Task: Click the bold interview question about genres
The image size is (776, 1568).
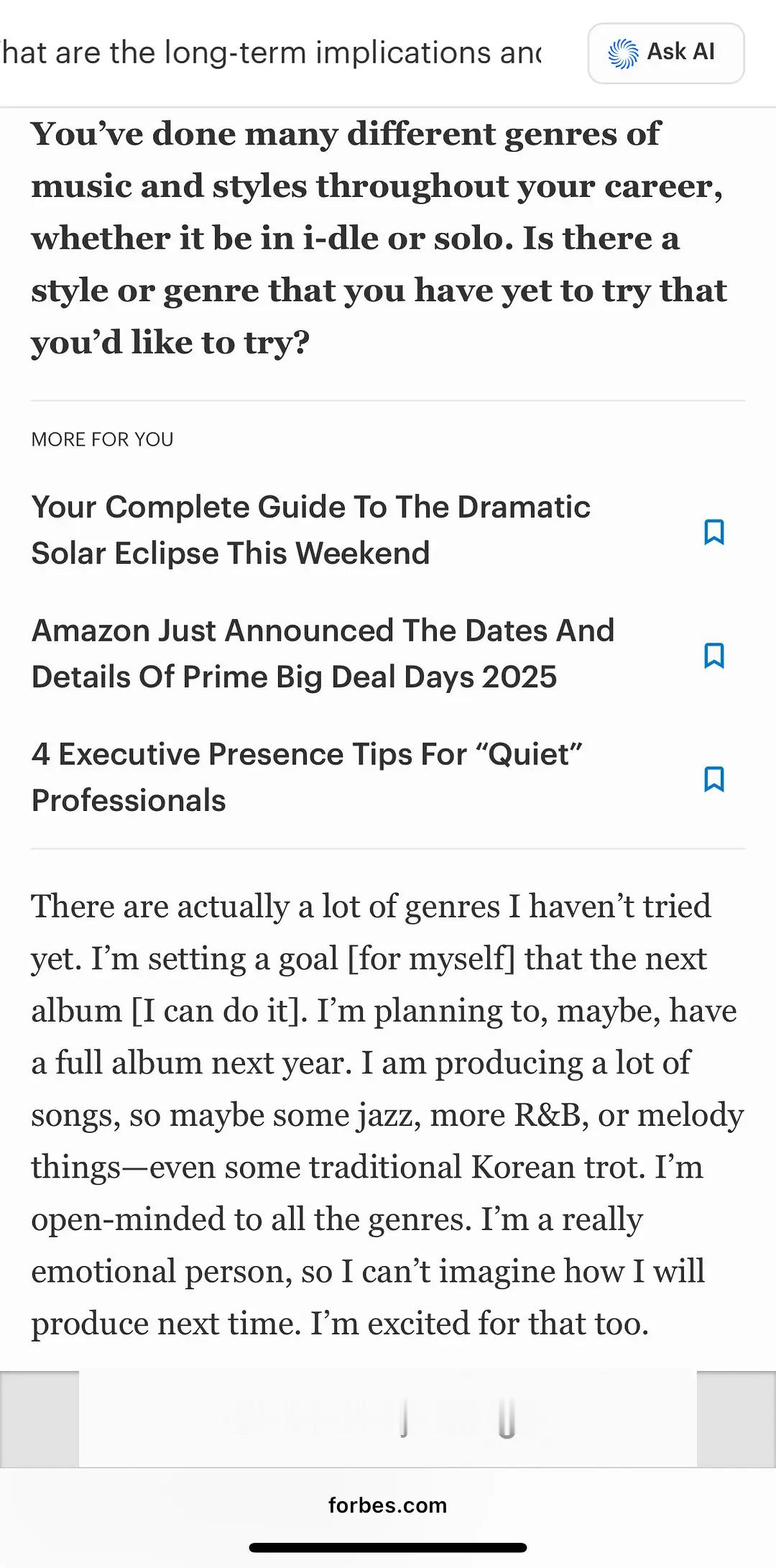Action: point(379,238)
